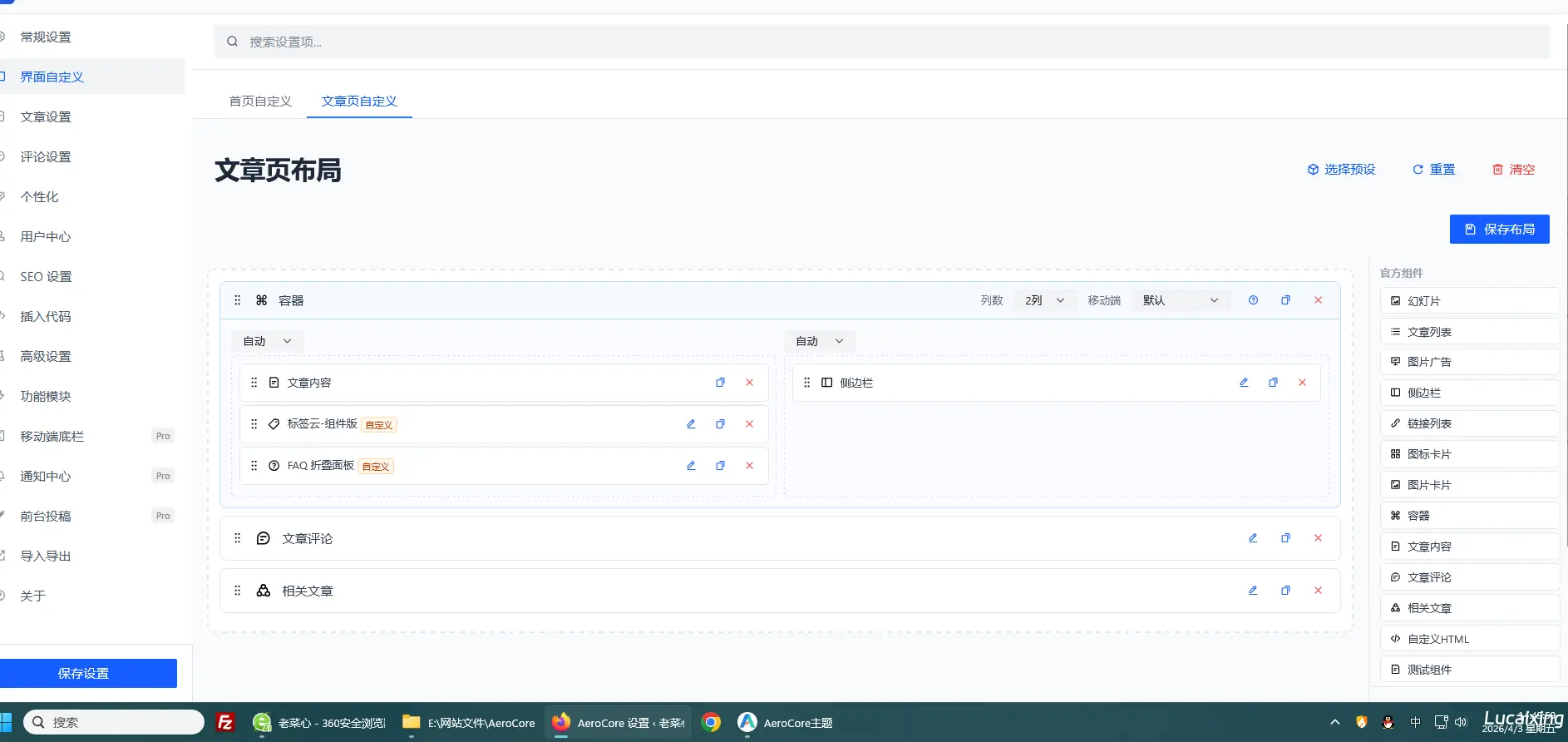Duplicate the 文章内容 component
Viewport: 1568px width, 742px height.
click(720, 383)
